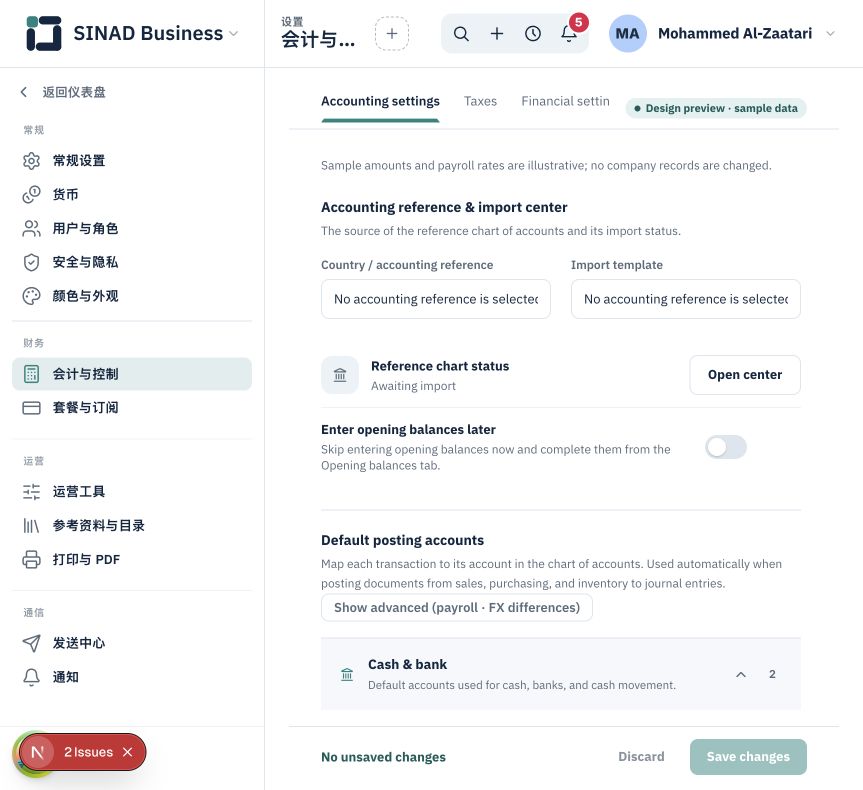Click the Awaiting import status text

(413, 386)
